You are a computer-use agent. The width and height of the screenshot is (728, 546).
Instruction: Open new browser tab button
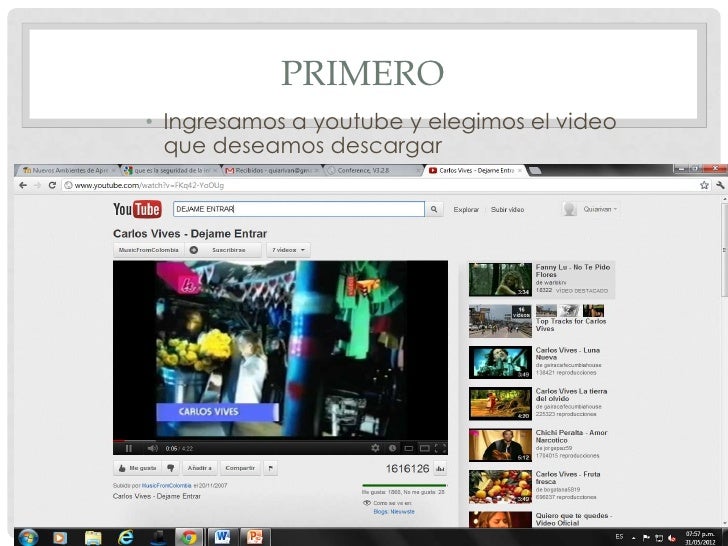[535, 171]
